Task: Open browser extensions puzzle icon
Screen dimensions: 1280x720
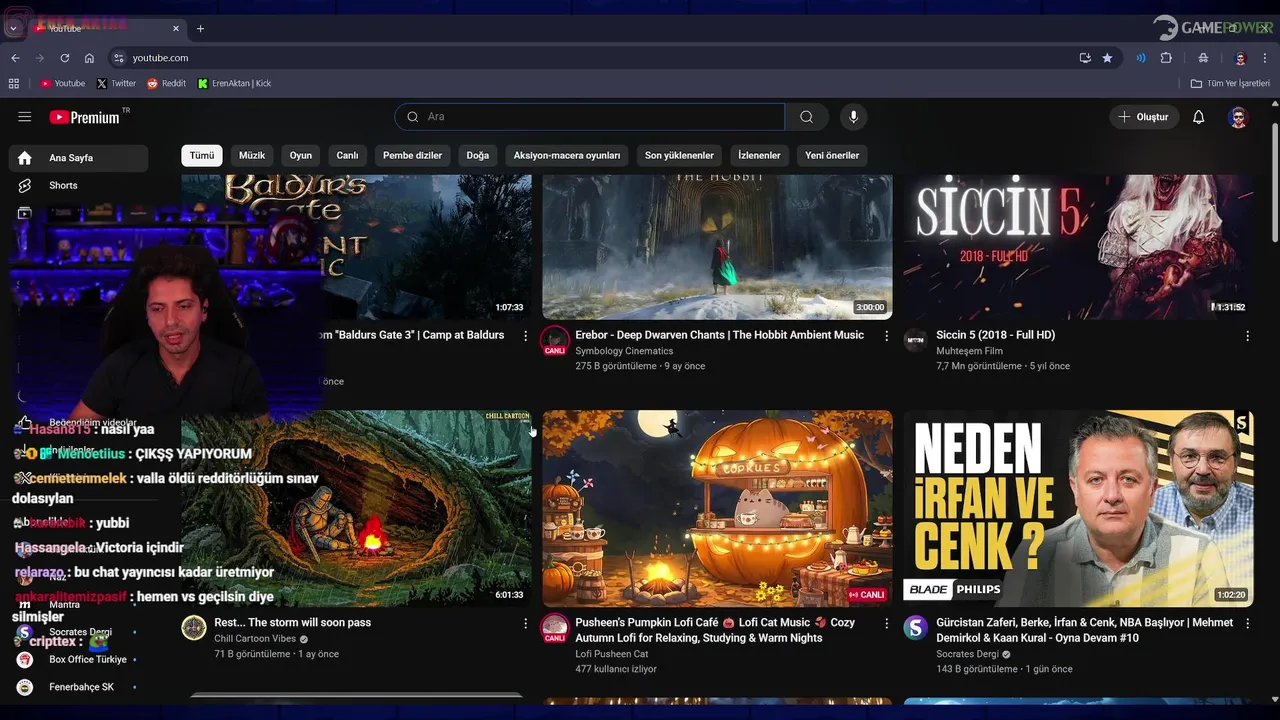Action: point(1166,58)
